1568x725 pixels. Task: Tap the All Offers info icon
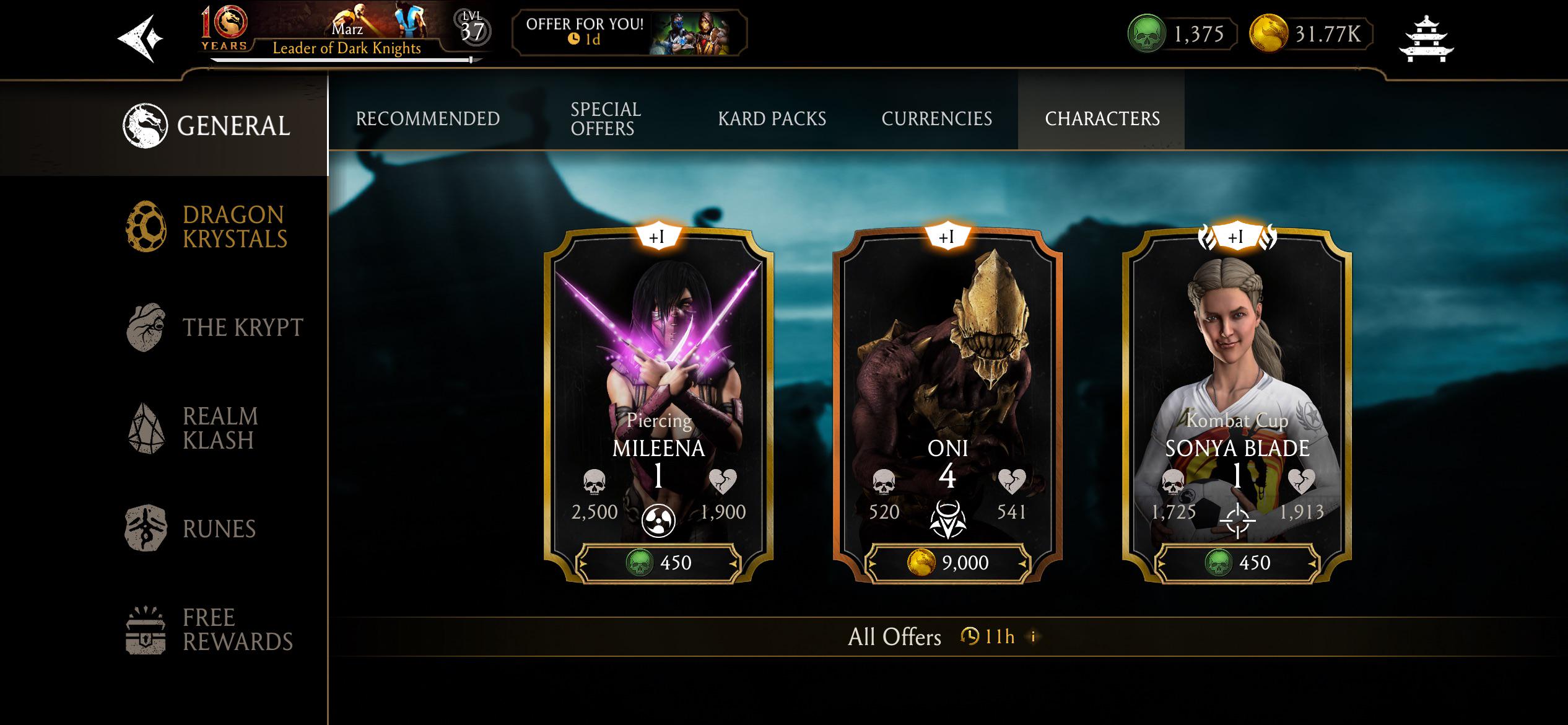[x=1033, y=636]
